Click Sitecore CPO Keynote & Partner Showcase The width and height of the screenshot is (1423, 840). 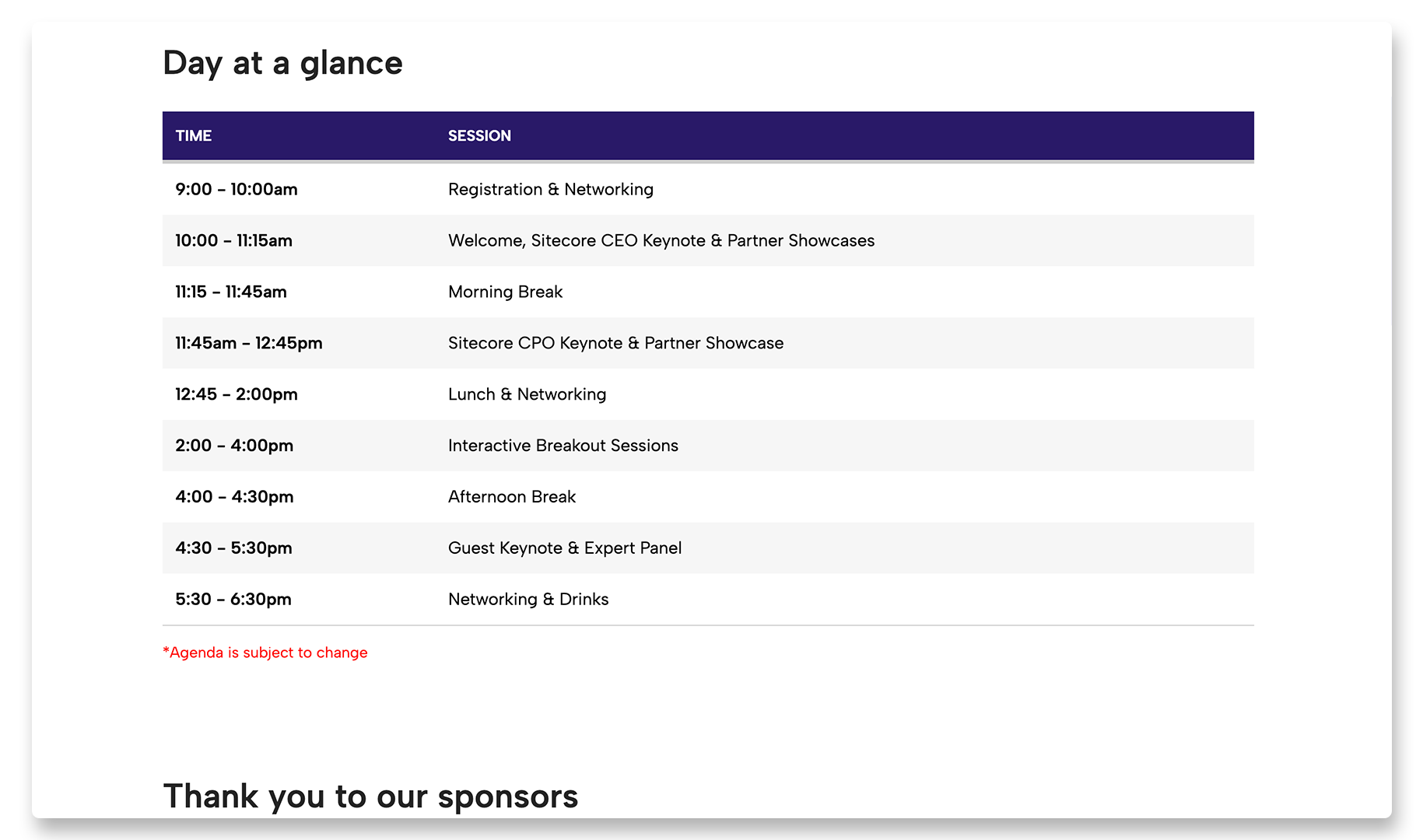tap(615, 344)
